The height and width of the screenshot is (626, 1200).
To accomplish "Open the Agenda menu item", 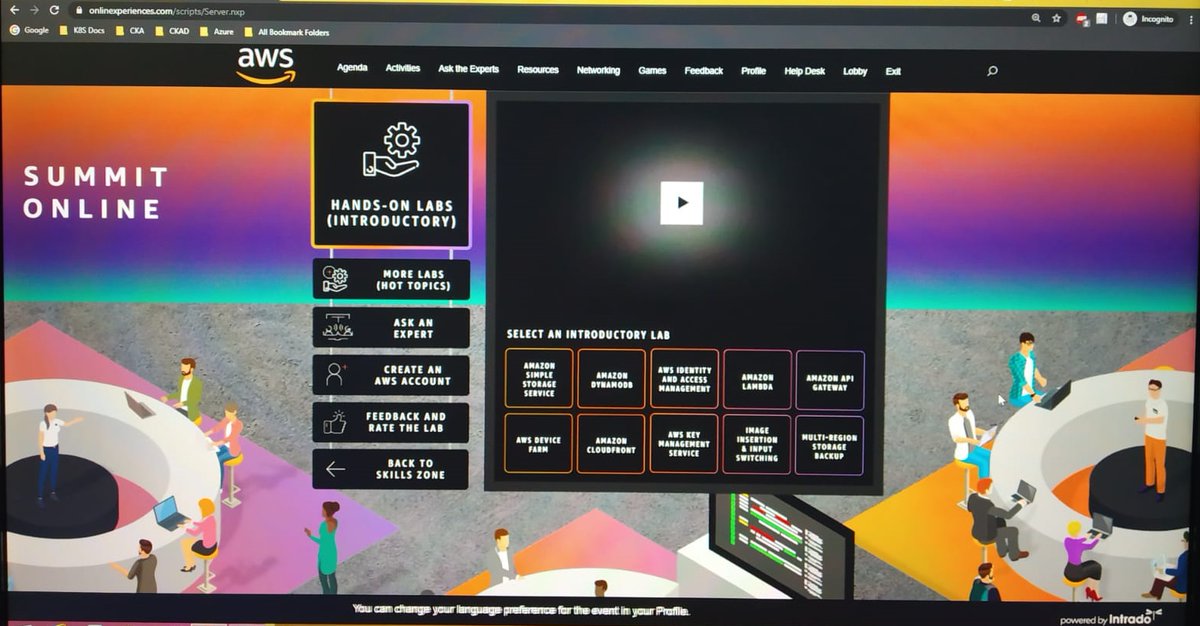I will tap(352, 68).
